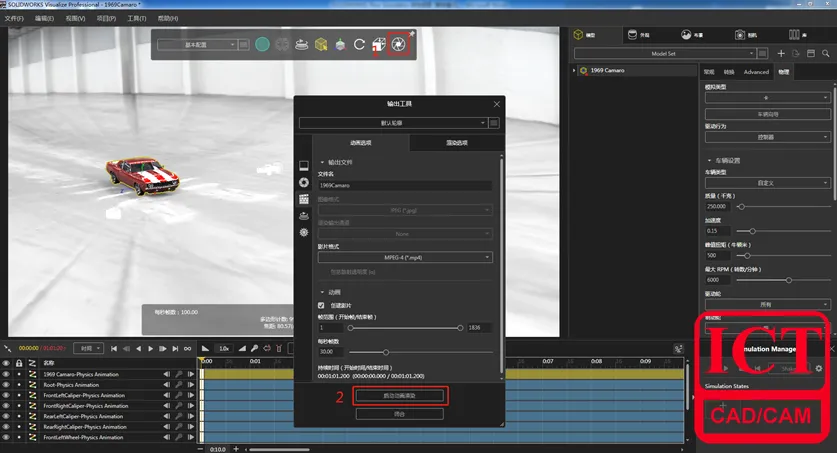Click the red trash icon in timeline toolbar

[x=279, y=348]
